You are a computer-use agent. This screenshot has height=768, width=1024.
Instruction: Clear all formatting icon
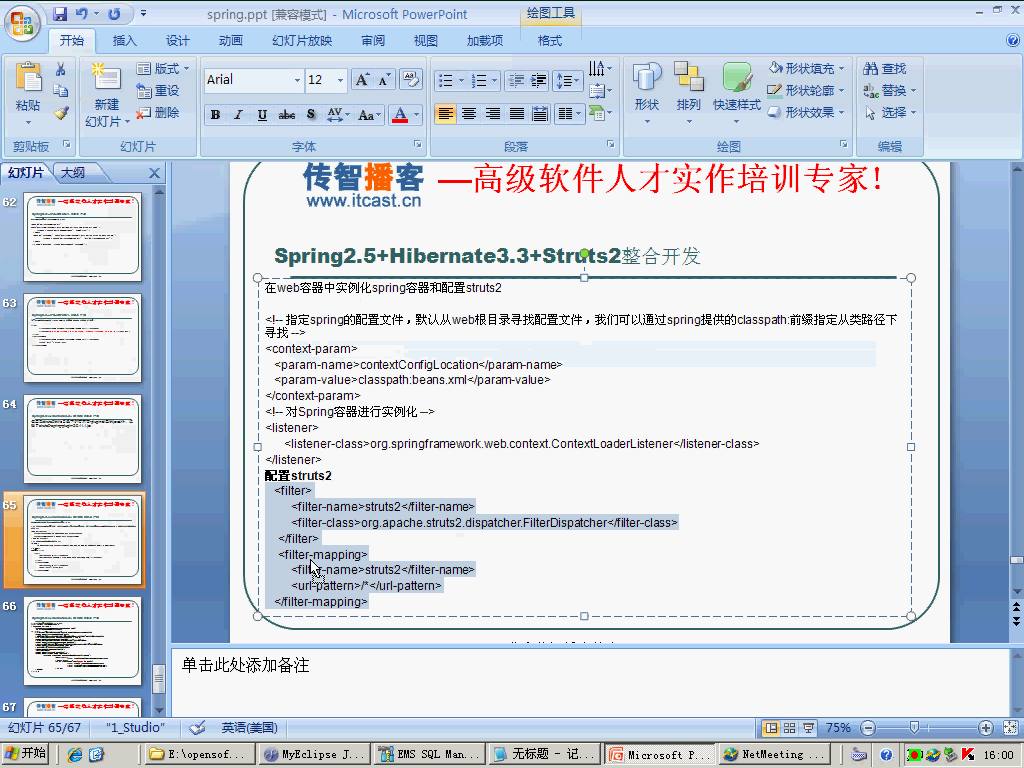coord(411,80)
